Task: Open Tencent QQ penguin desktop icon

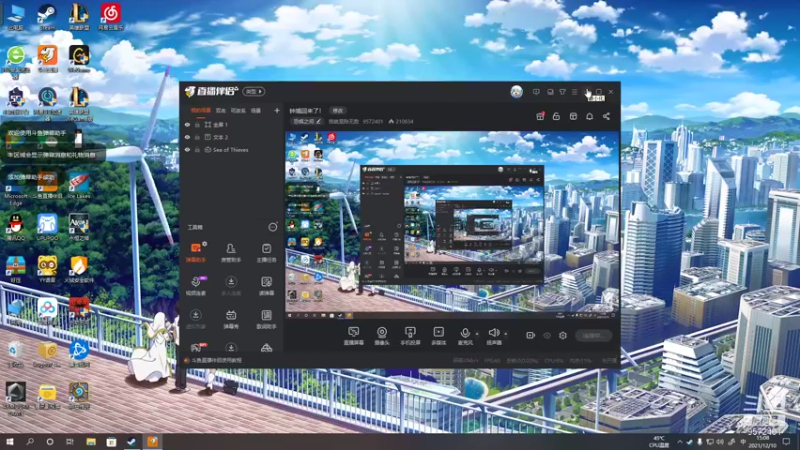Action: tap(16, 226)
